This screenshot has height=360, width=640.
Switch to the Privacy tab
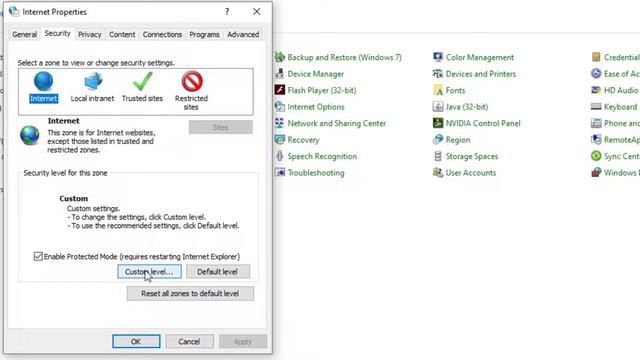pyautogui.click(x=89, y=34)
